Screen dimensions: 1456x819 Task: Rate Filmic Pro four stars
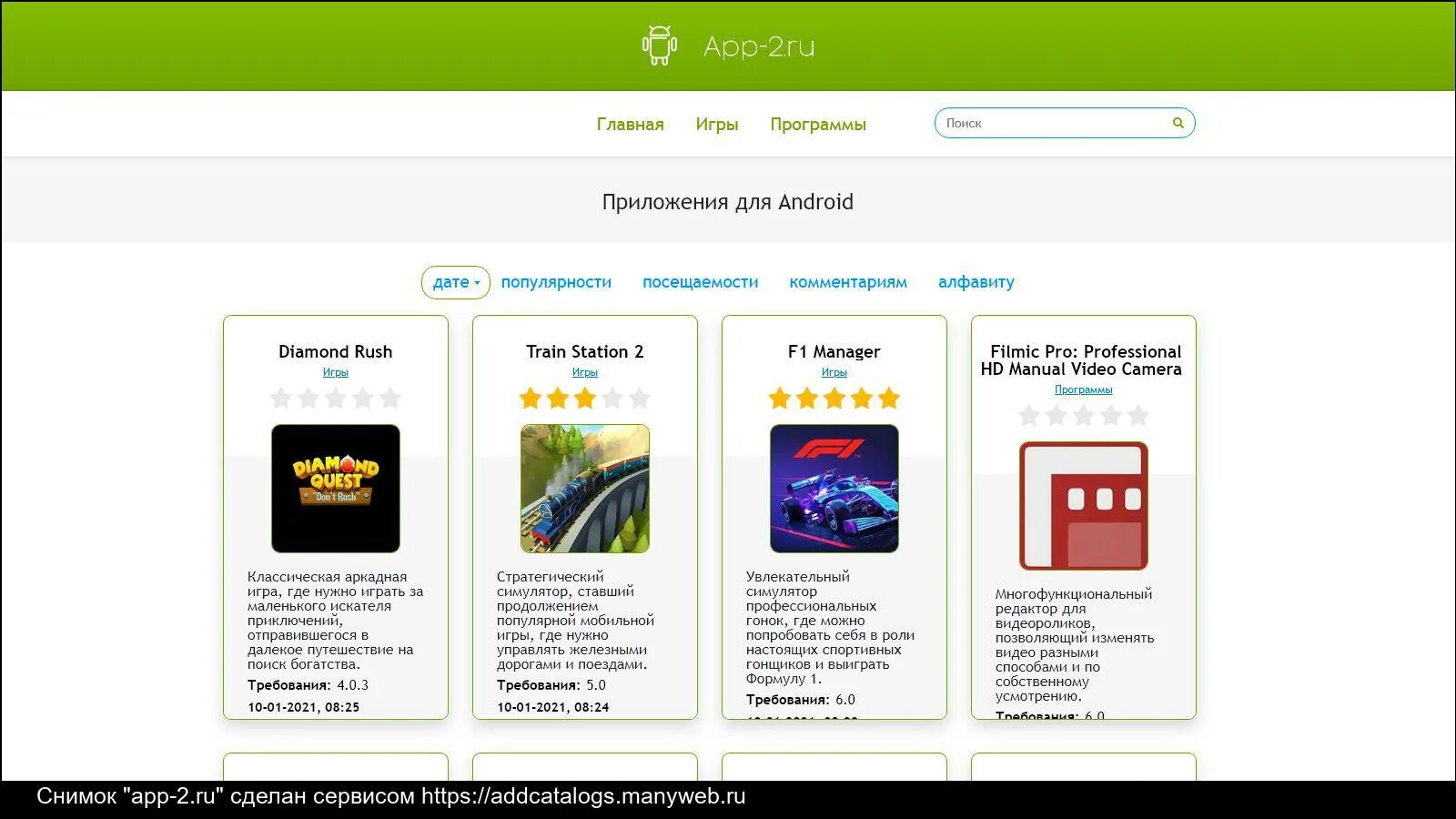1111,415
